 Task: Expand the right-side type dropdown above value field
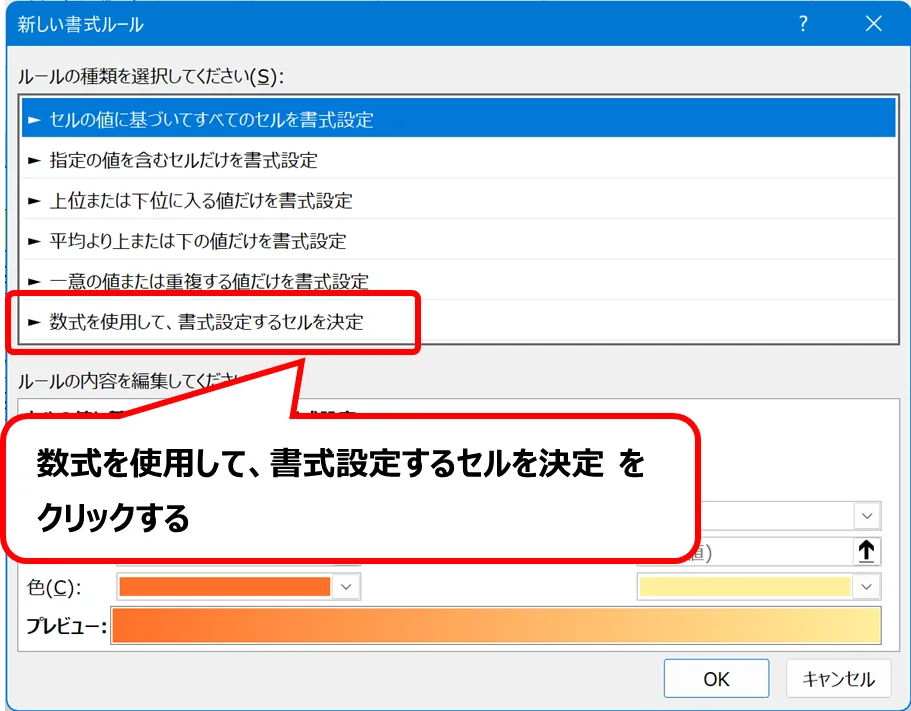point(866,515)
